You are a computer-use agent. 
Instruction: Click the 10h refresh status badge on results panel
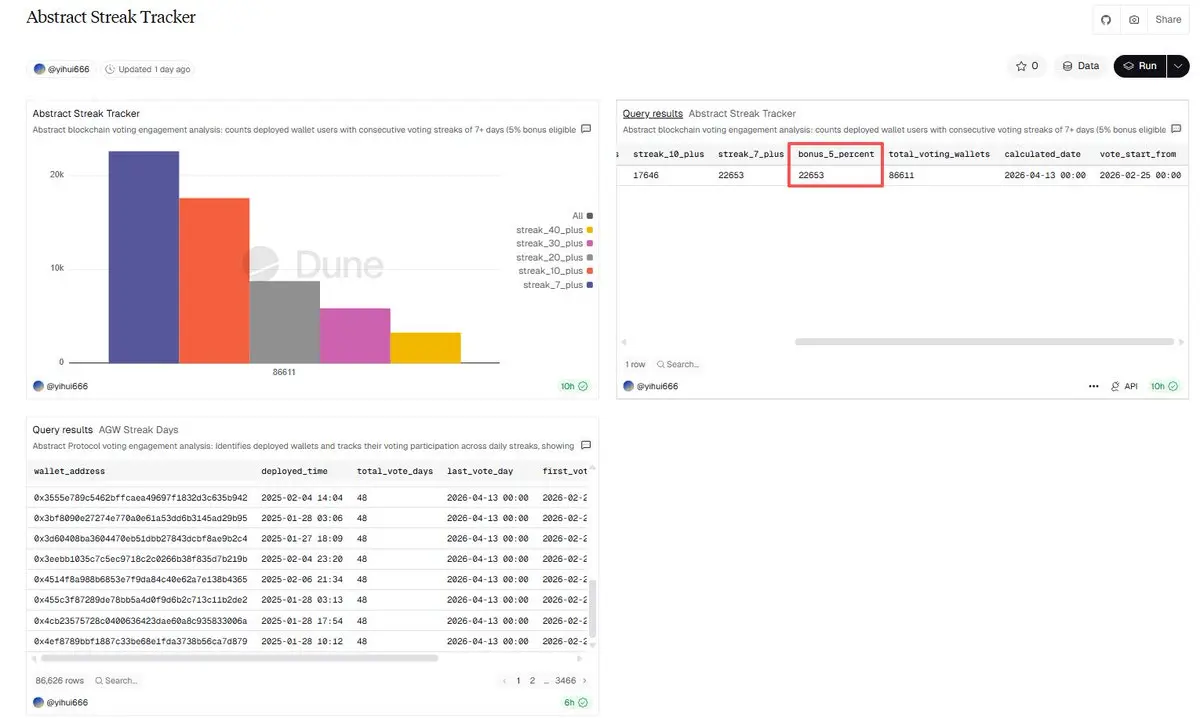tap(1163, 386)
